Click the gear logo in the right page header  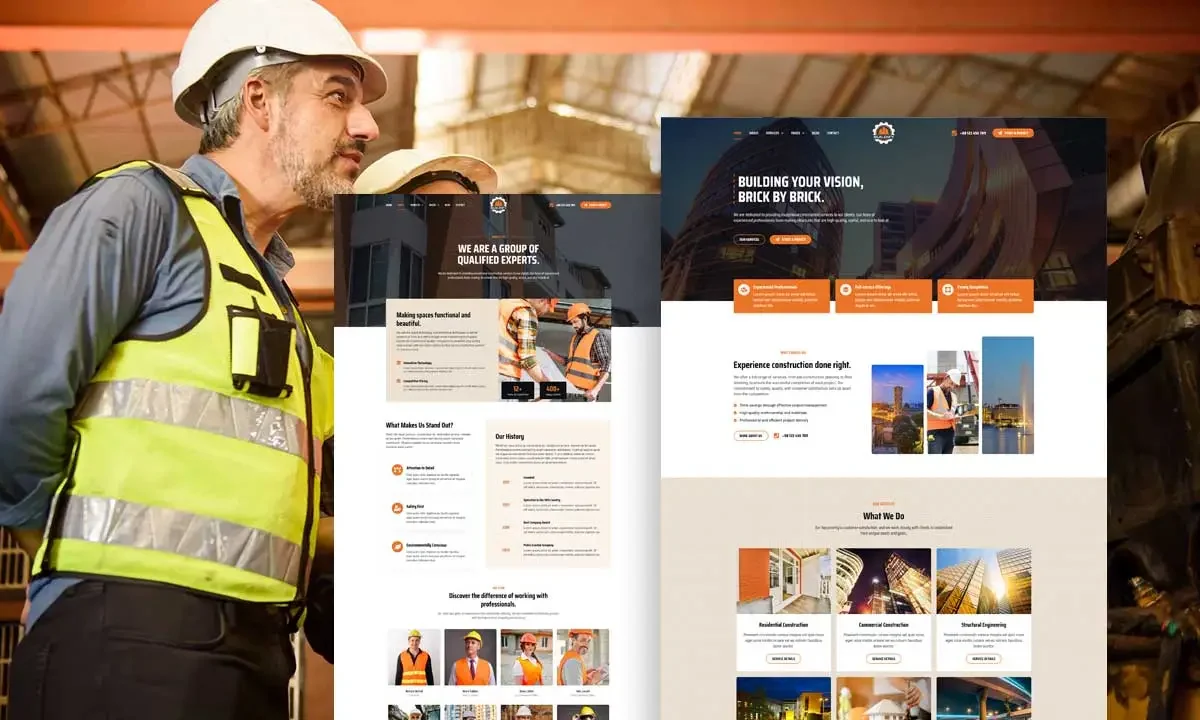tap(883, 132)
